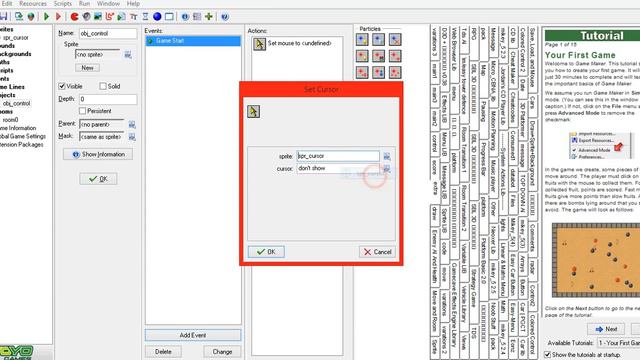
Task: Toggle the Solid checkbox
Action: [103, 86]
